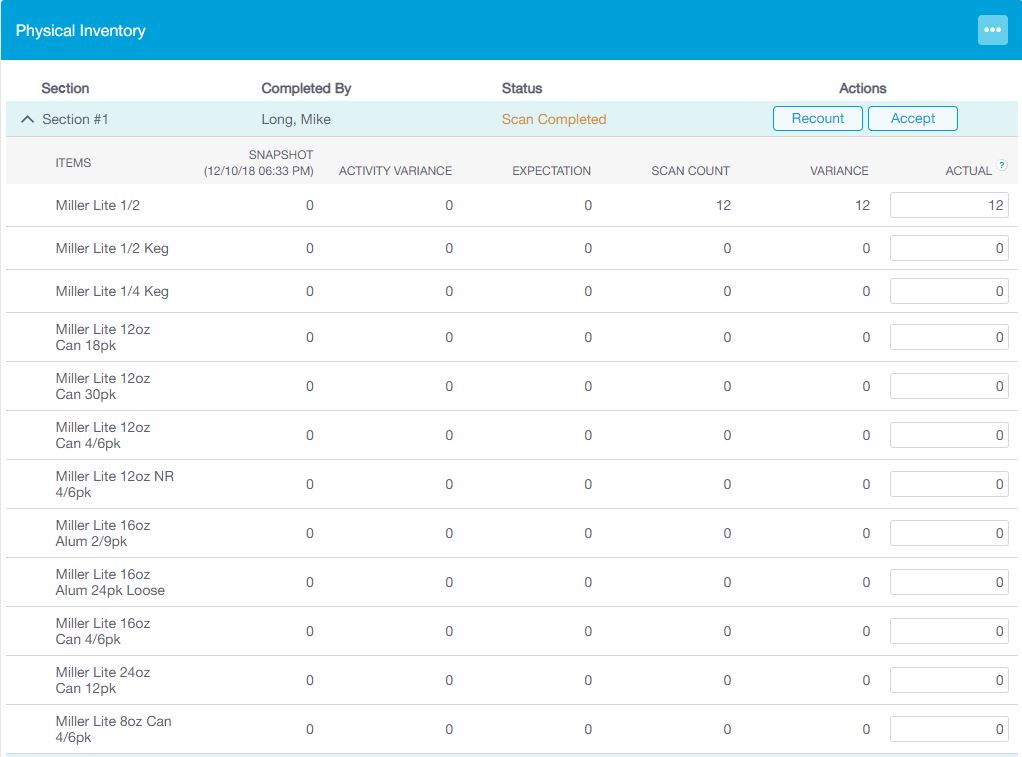Select item Miller Lite 16oz Alum 24pk Loose
The image size is (1022, 757).
click(x=110, y=582)
